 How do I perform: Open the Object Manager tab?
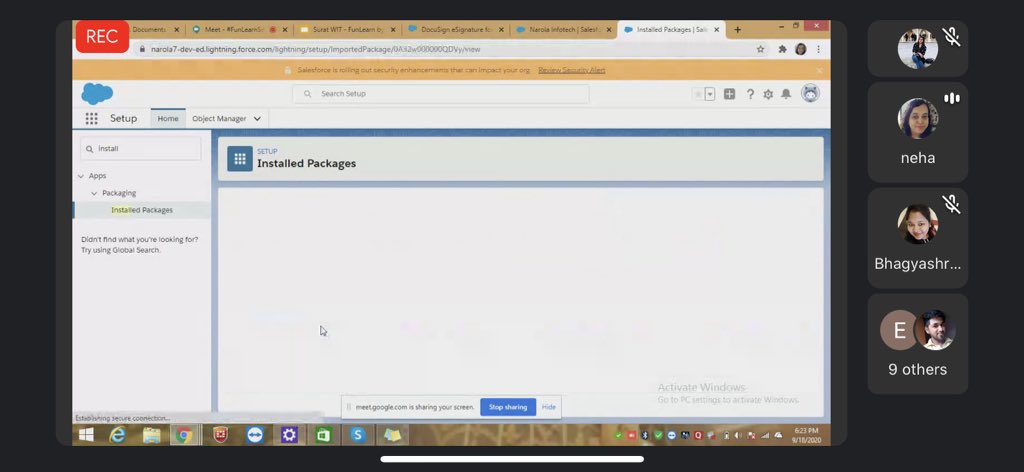219,119
